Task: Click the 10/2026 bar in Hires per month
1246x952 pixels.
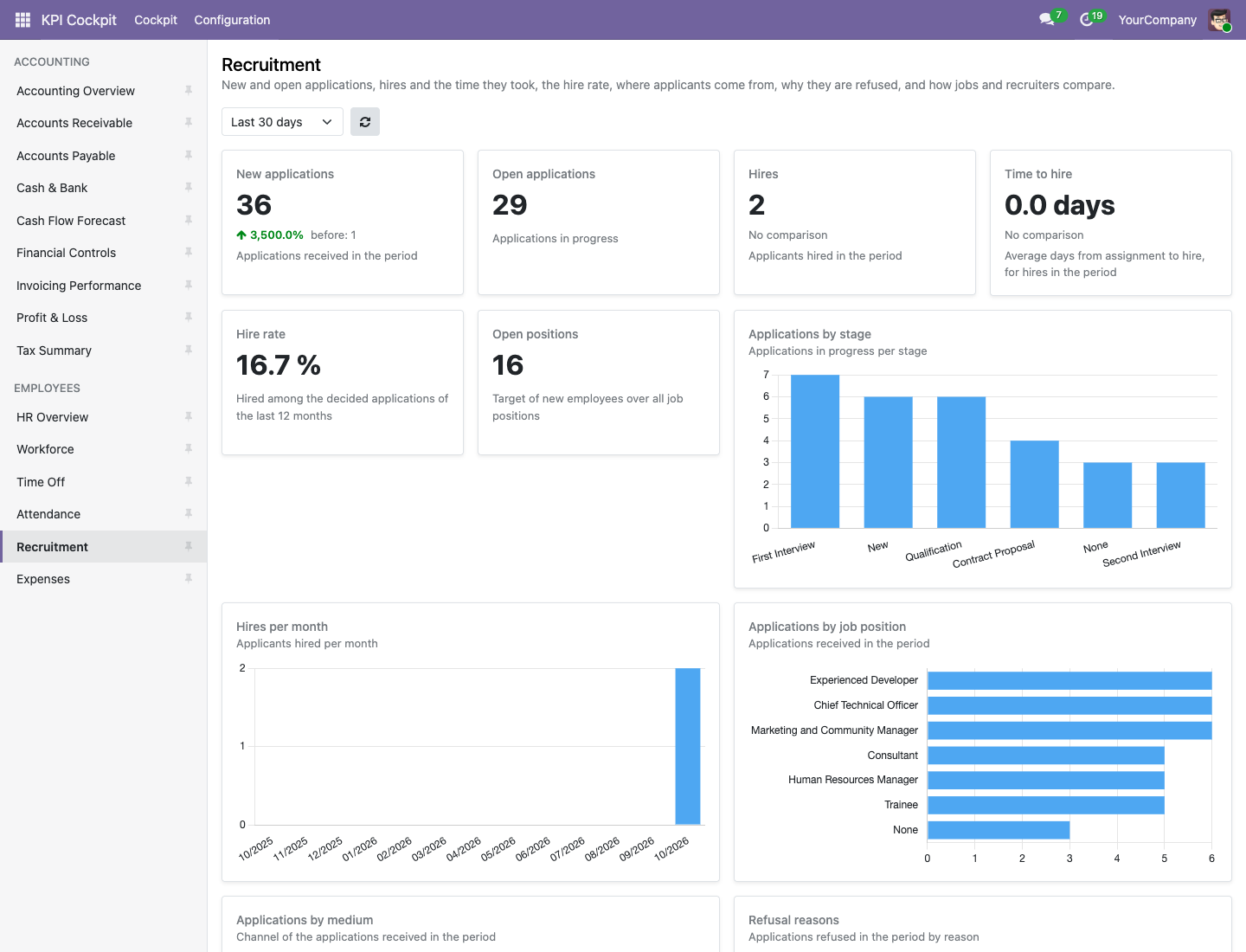Action: click(x=688, y=746)
